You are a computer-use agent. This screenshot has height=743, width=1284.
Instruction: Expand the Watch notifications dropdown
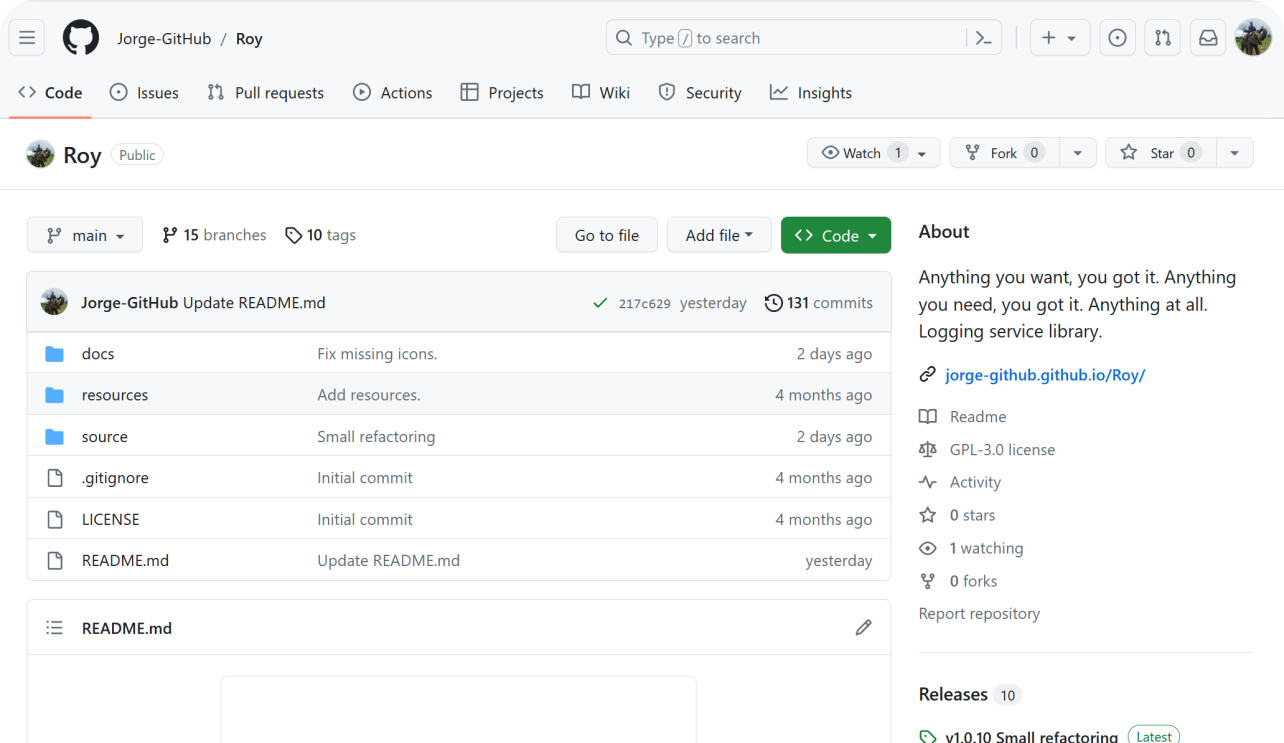click(x=874, y=153)
